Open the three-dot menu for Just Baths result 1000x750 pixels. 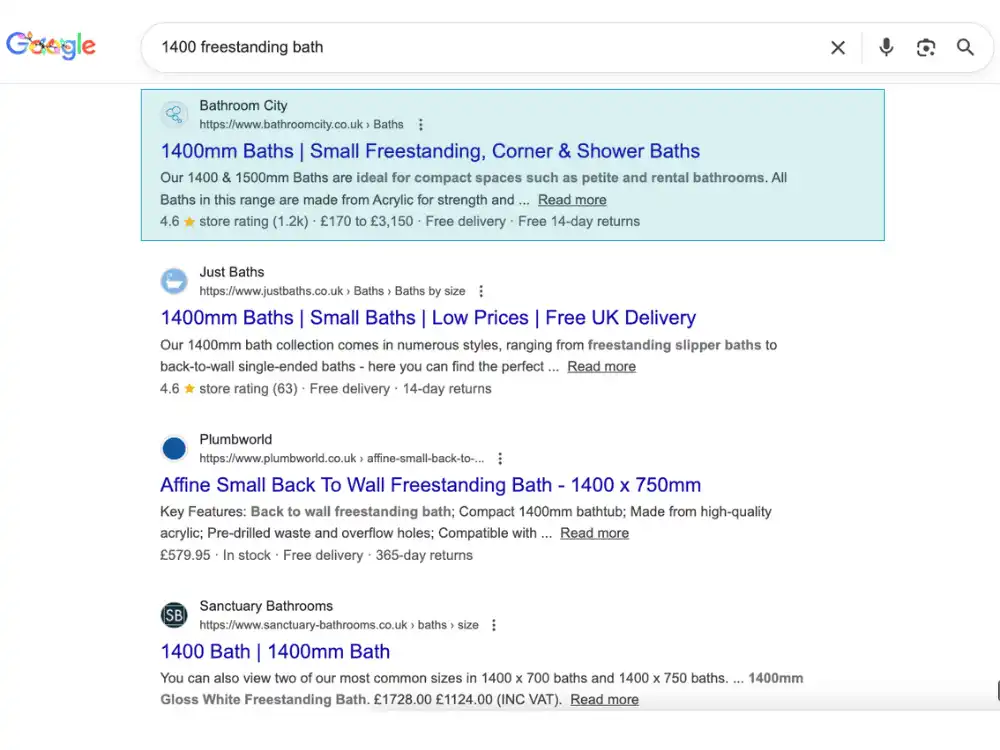tap(481, 290)
